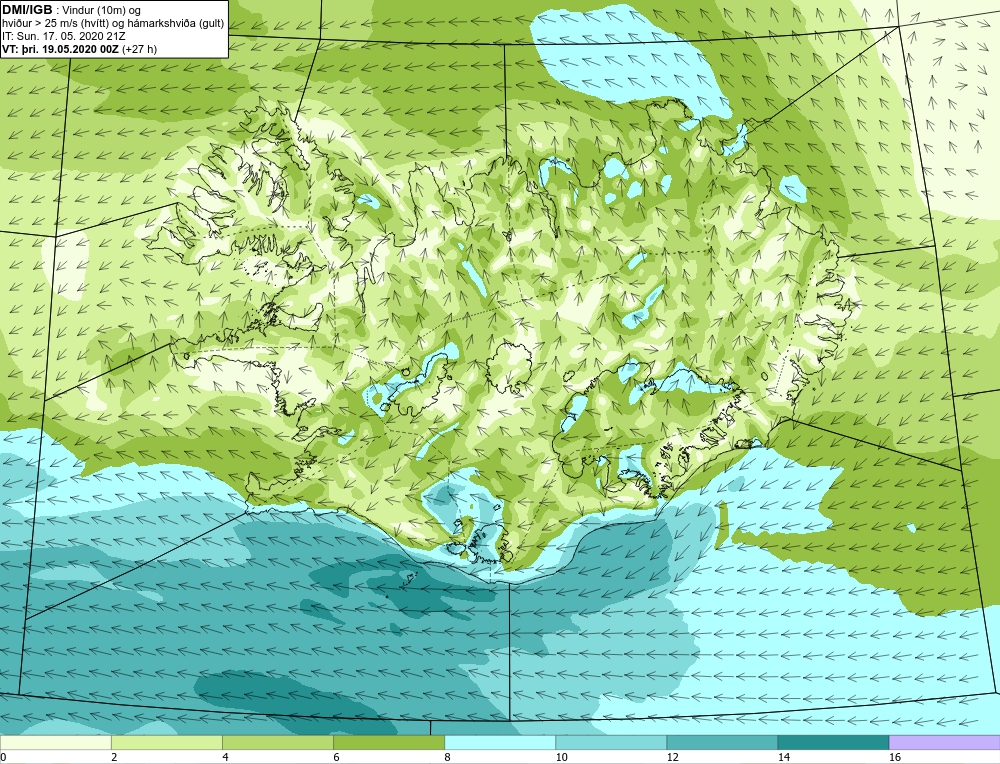Click the dark green 6–8 legend swatch
Viewport: 1000px width, 764px height.
click(x=389, y=742)
